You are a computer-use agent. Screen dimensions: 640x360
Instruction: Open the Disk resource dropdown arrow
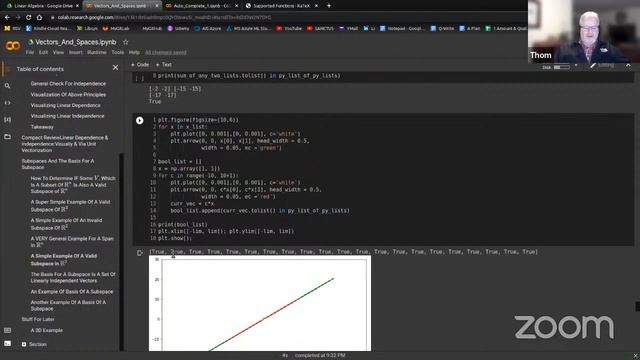[576, 65]
